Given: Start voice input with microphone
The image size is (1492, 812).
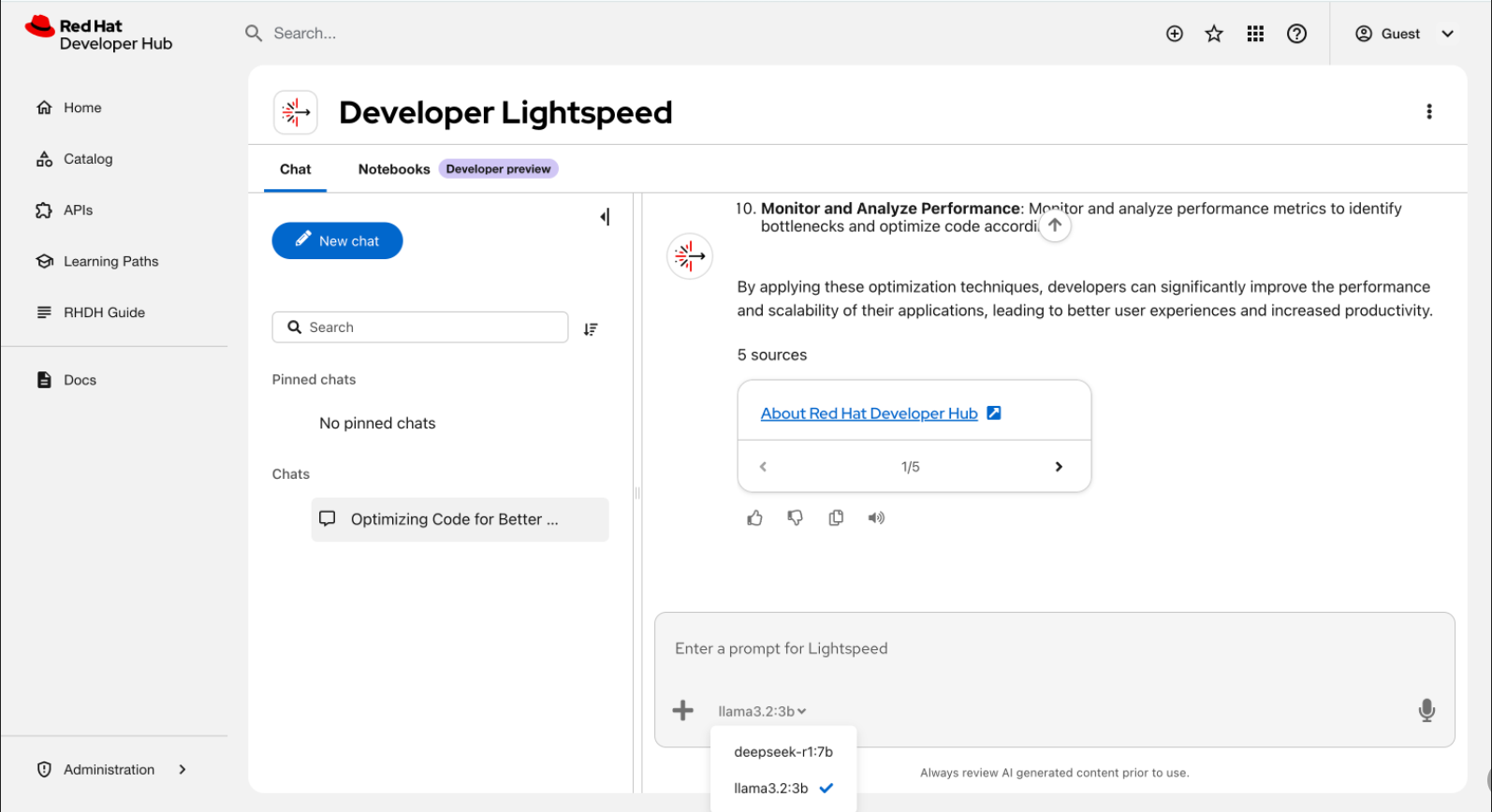Looking at the screenshot, I should click(x=1426, y=710).
